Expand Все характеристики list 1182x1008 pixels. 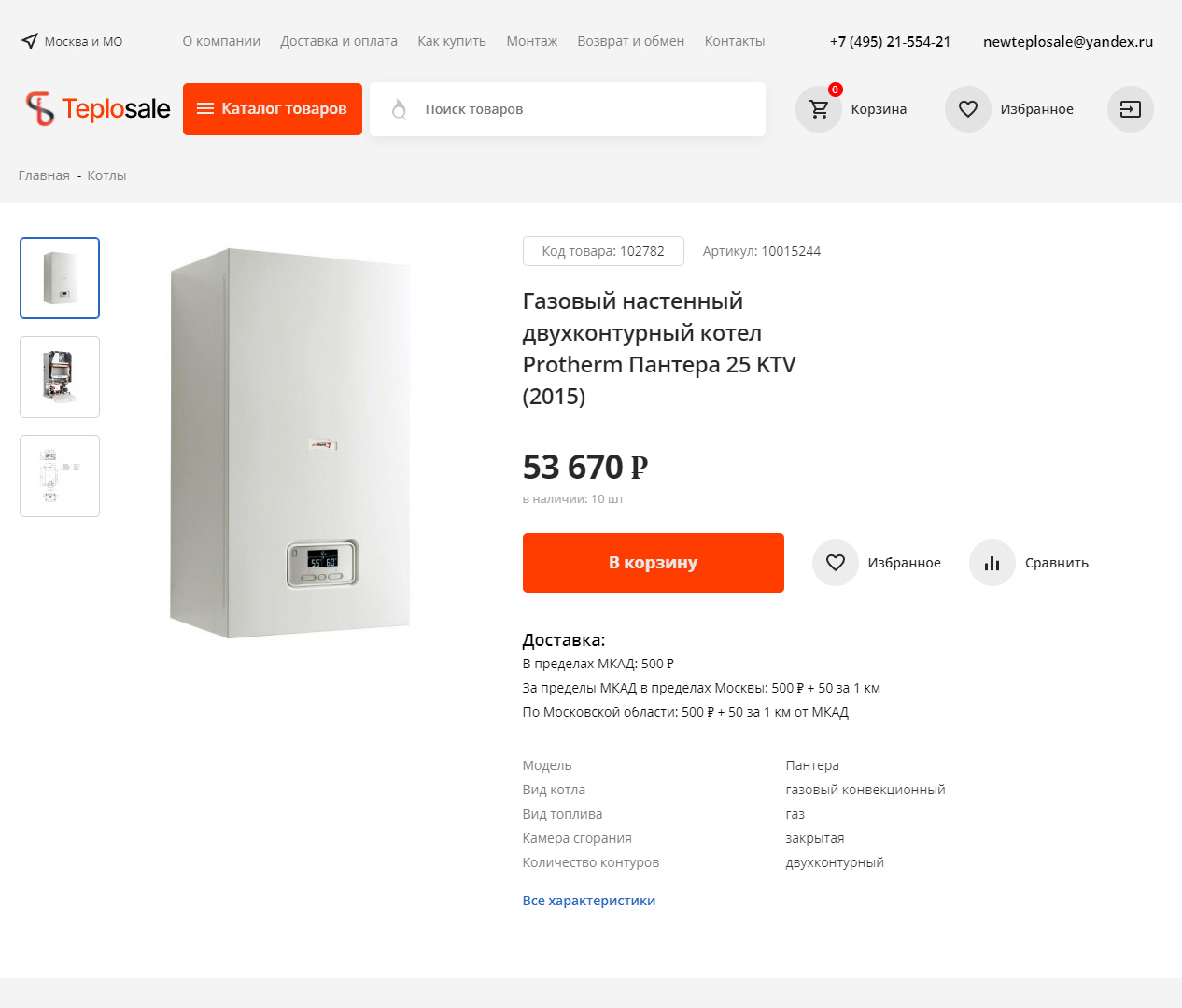click(x=589, y=901)
